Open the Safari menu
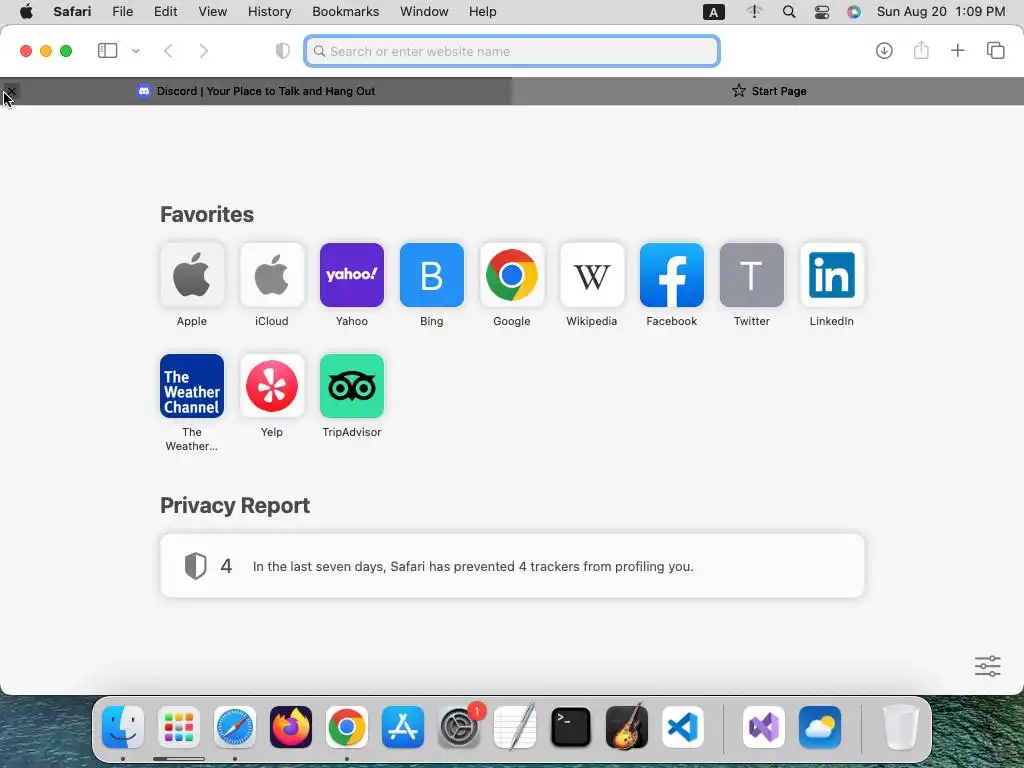This screenshot has height=768, width=1024. coord(72,12)
